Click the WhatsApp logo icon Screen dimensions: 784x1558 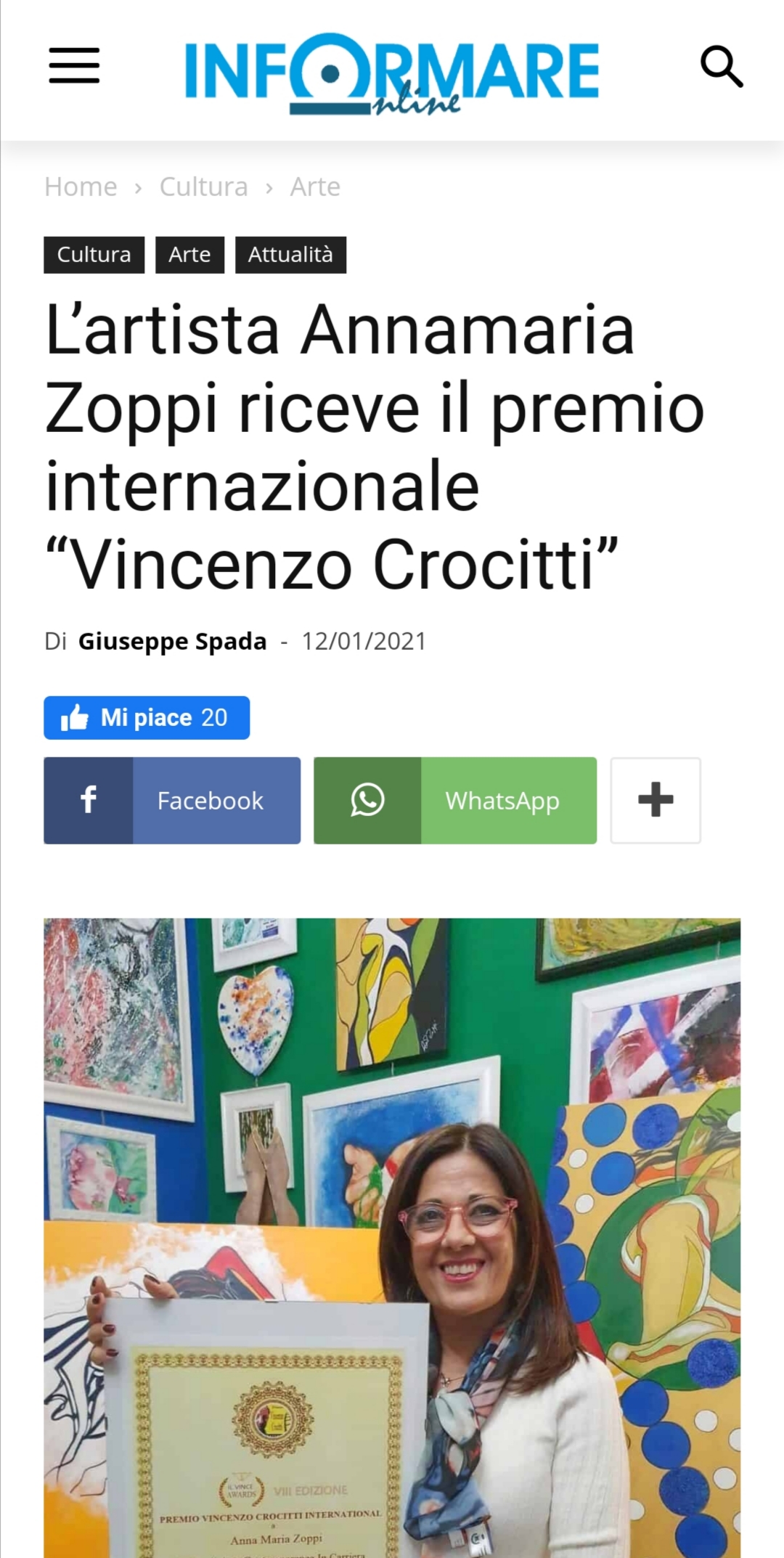coord(367,800)
